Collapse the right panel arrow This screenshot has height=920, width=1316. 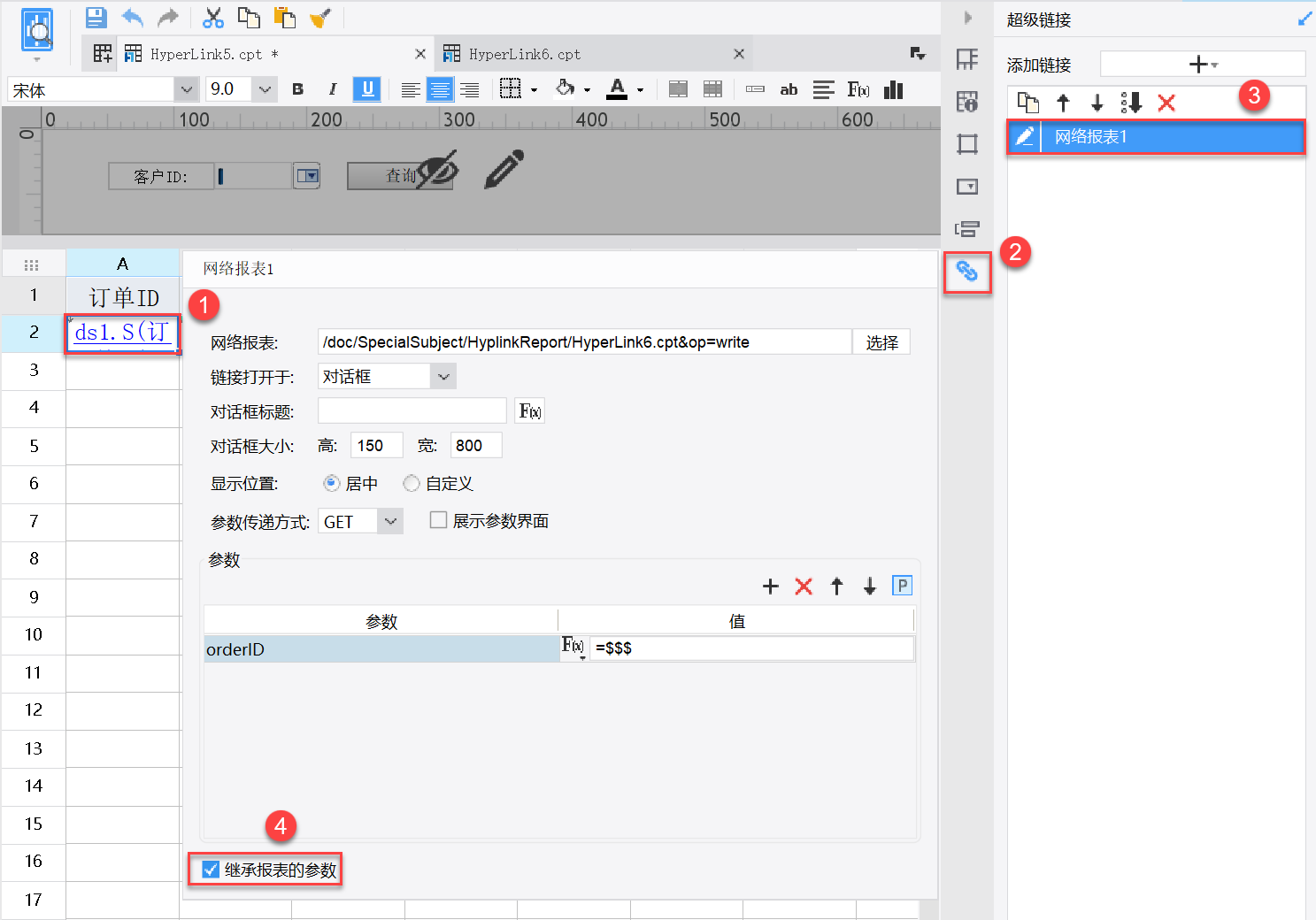tap(968, 18)
